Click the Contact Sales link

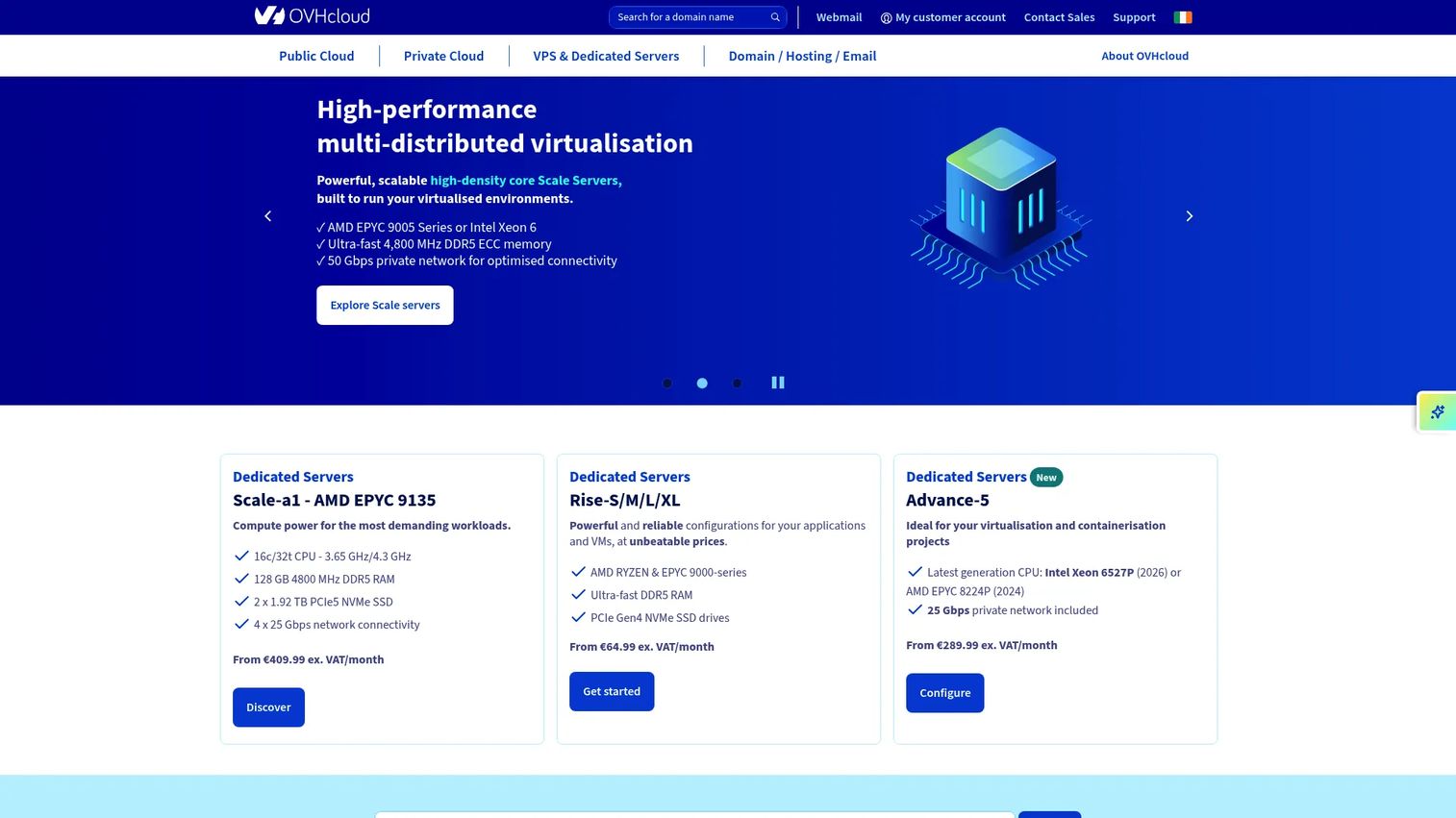1059,17
